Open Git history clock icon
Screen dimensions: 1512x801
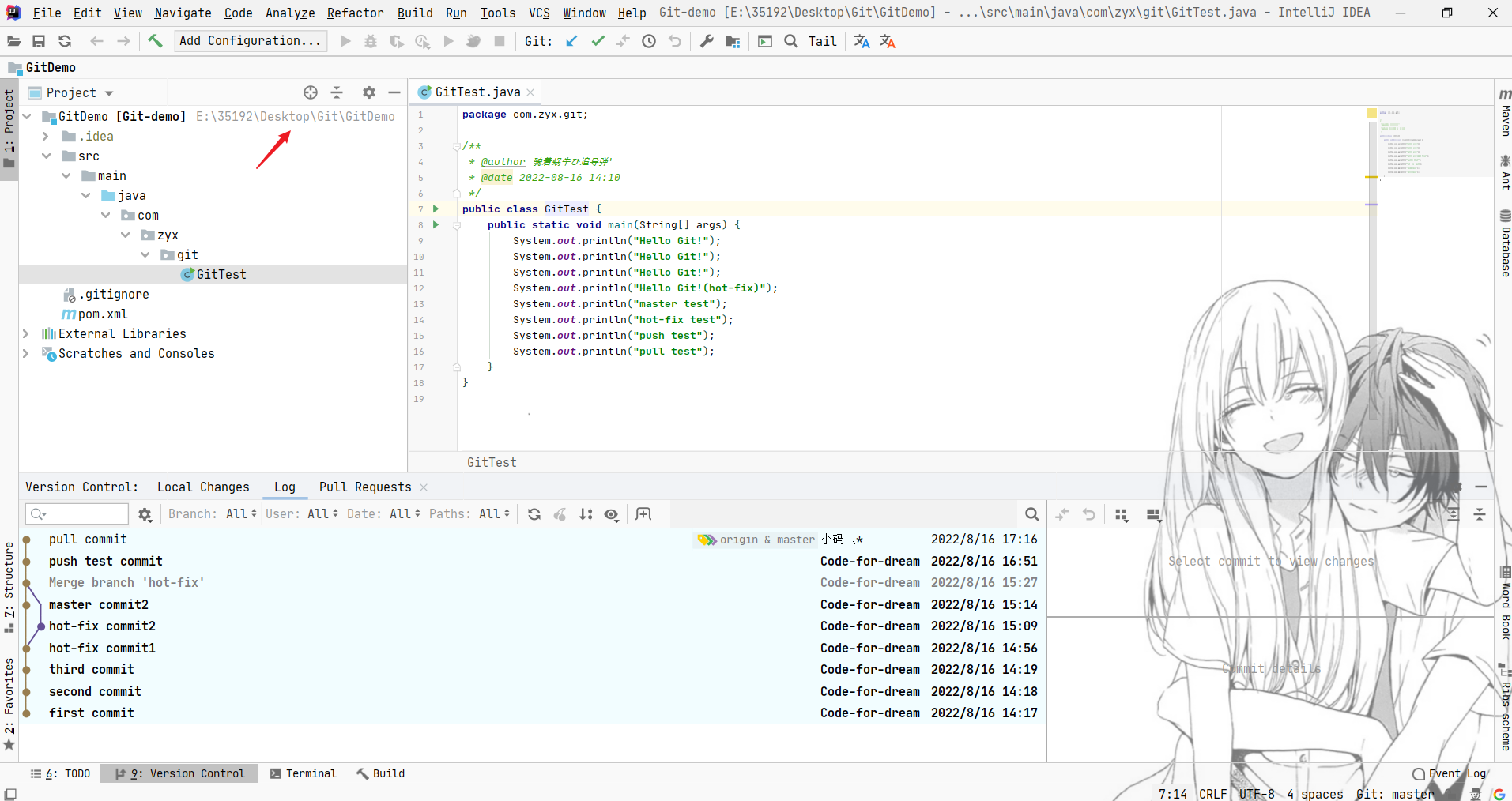tap(649, 41)
